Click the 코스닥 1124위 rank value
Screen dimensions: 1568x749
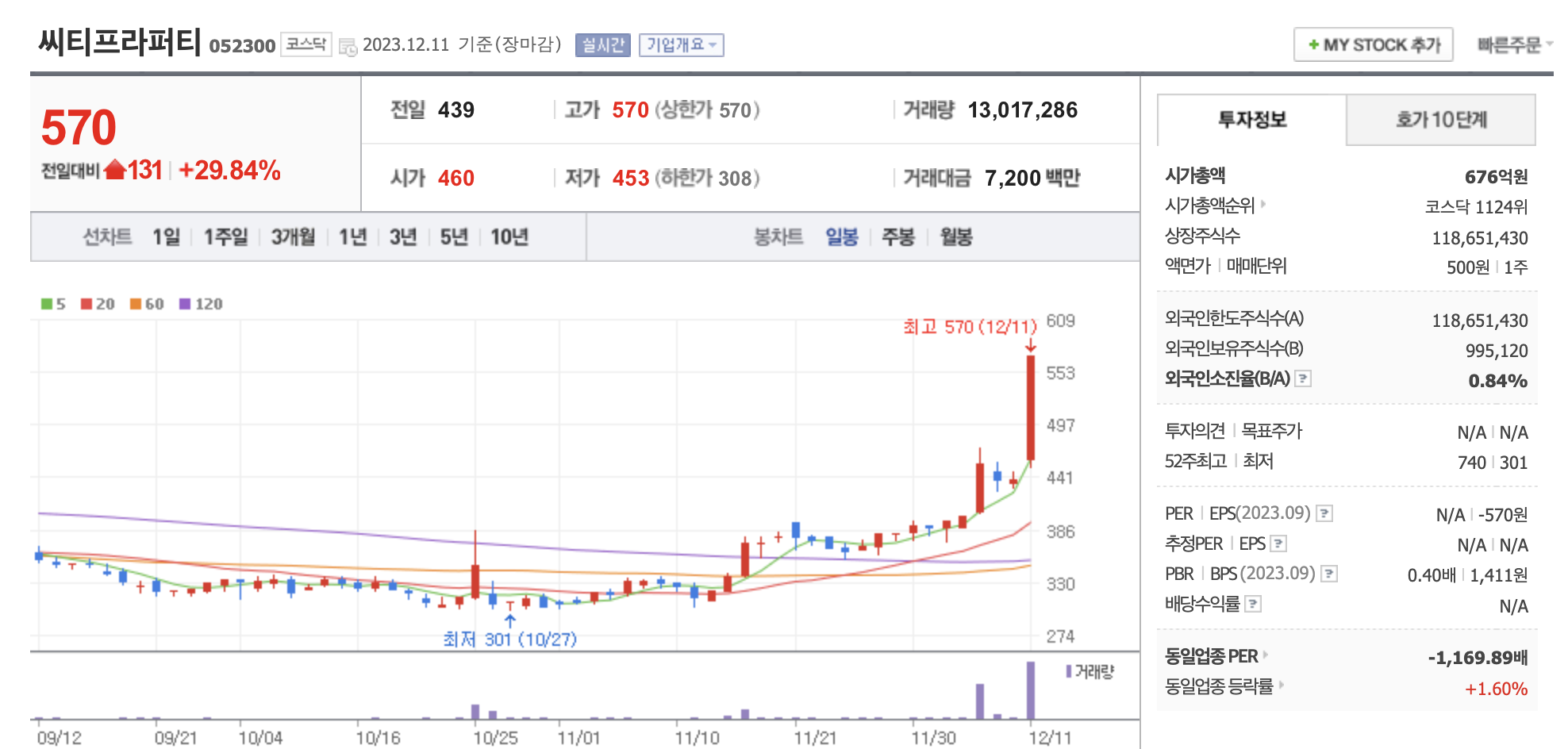(x=1476, y=207)
